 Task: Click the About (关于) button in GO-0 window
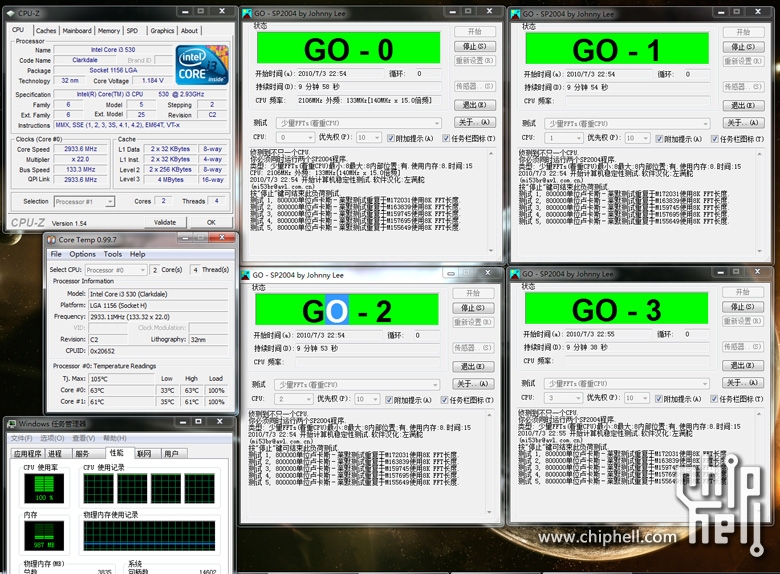(x=475, y=122)
